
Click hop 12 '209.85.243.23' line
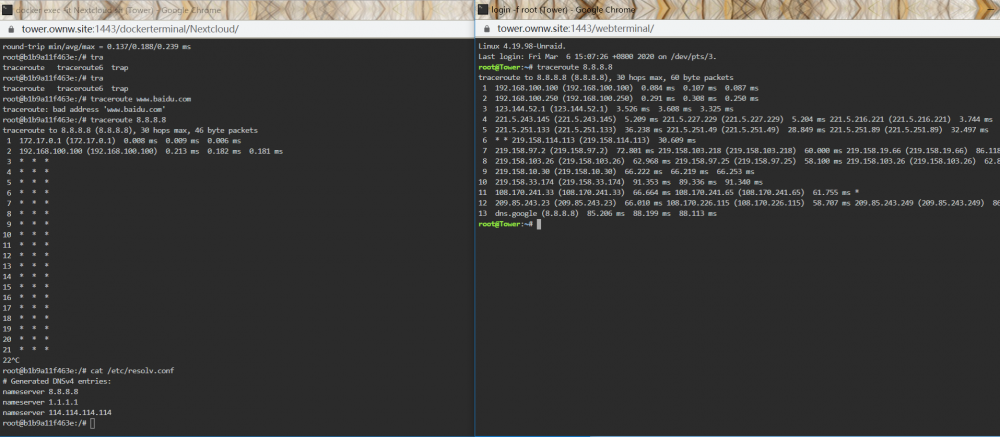[739, 203]
